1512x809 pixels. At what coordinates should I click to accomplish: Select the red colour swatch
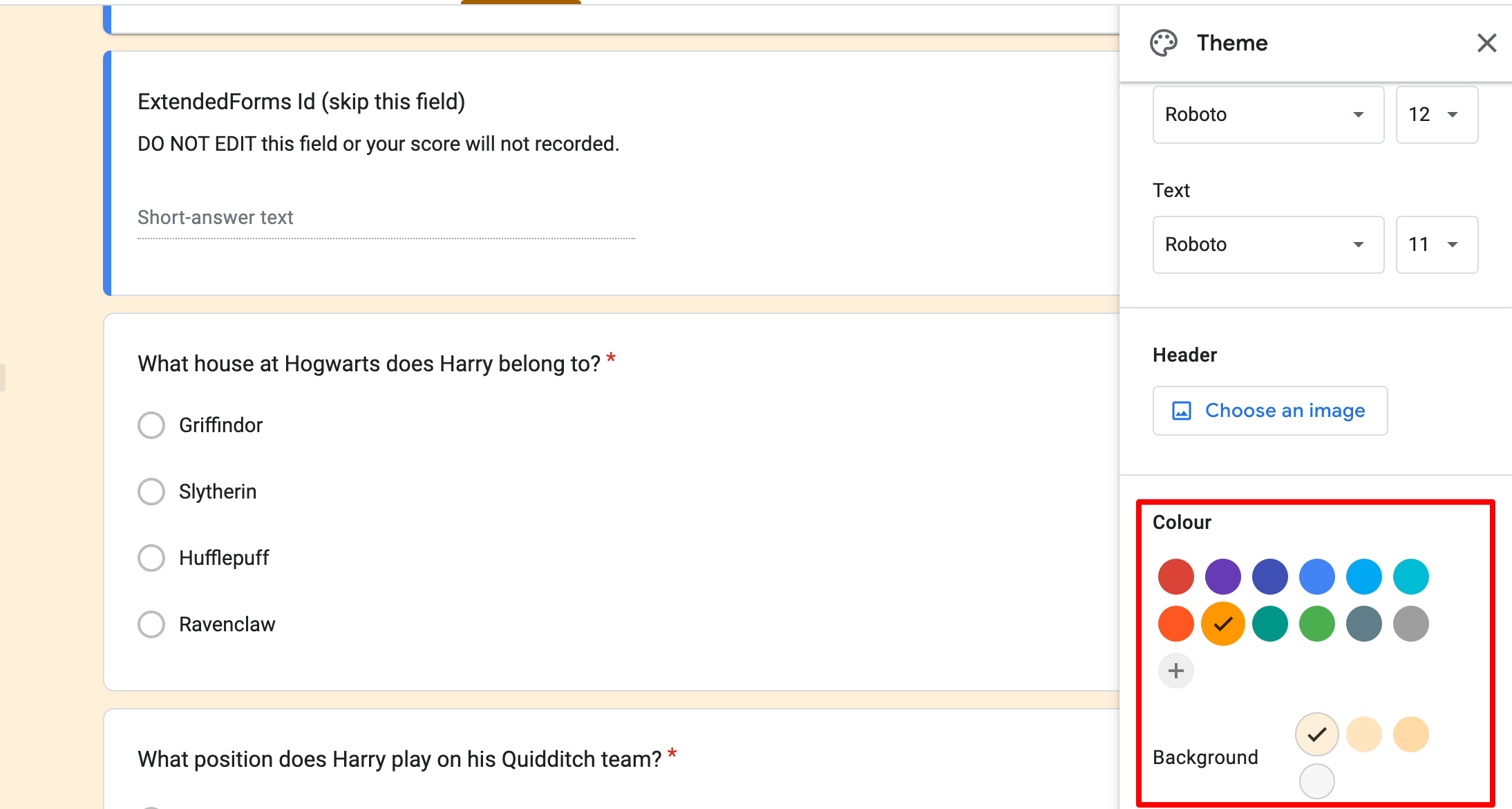pos(1175,576)
